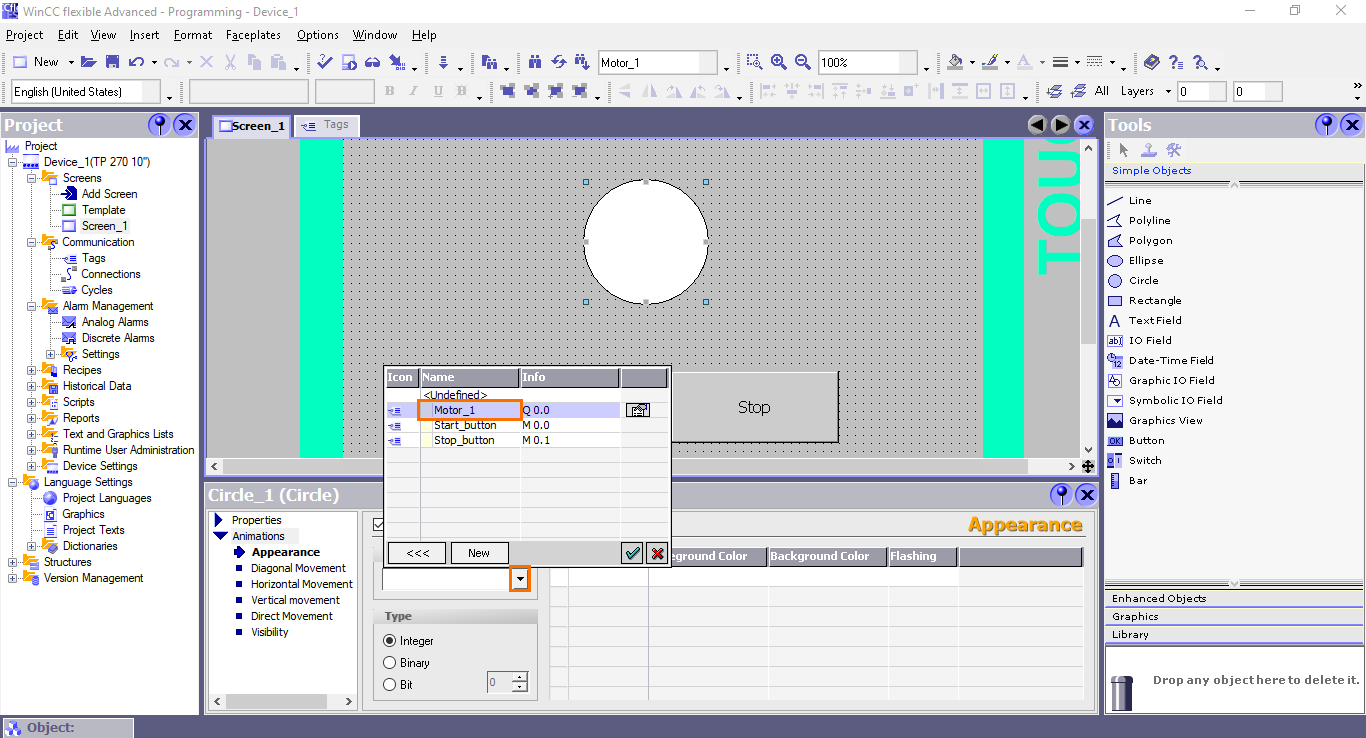Open the Faceplates menu
The image size is (1366, 738).
(x=253, y=35)
